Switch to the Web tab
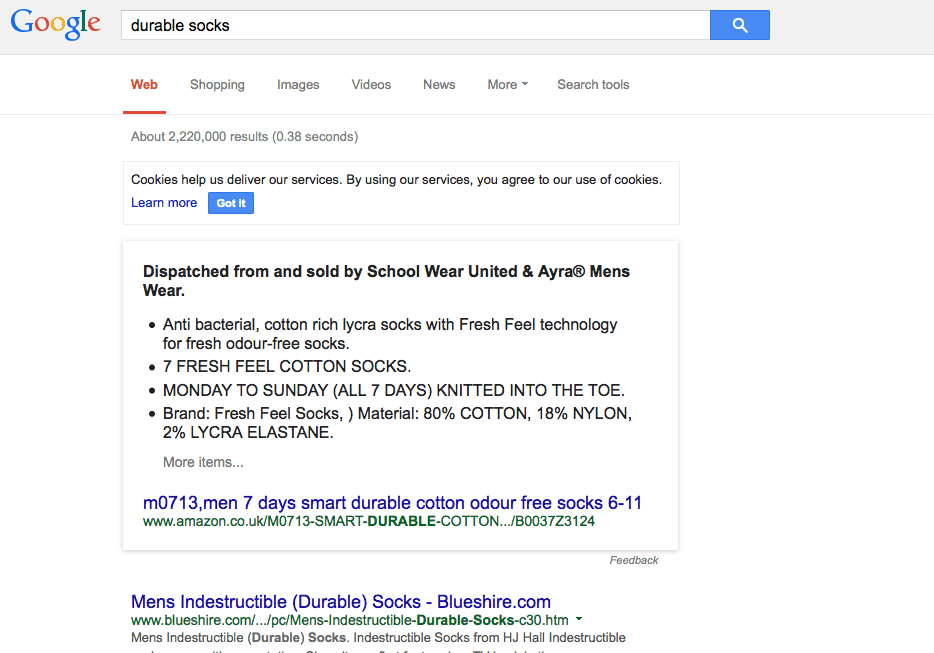 click(144, 85)
